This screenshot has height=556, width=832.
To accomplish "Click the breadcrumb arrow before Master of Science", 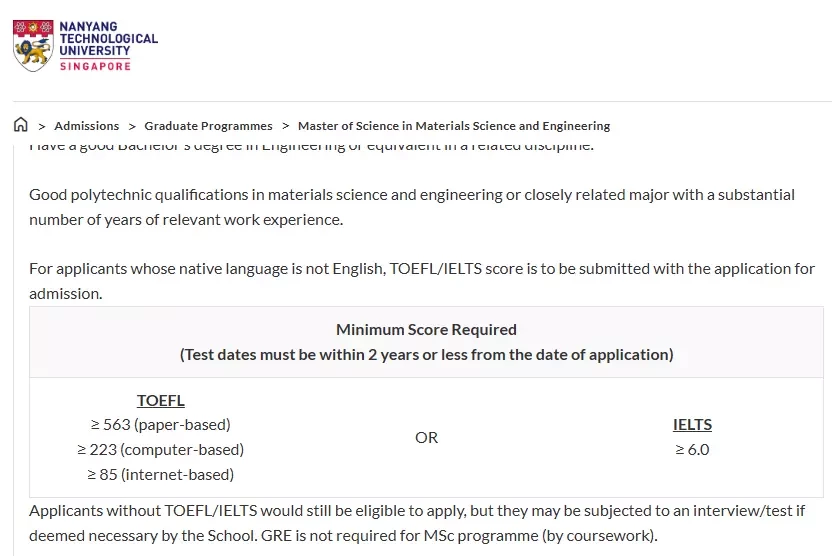I will 285,126.
